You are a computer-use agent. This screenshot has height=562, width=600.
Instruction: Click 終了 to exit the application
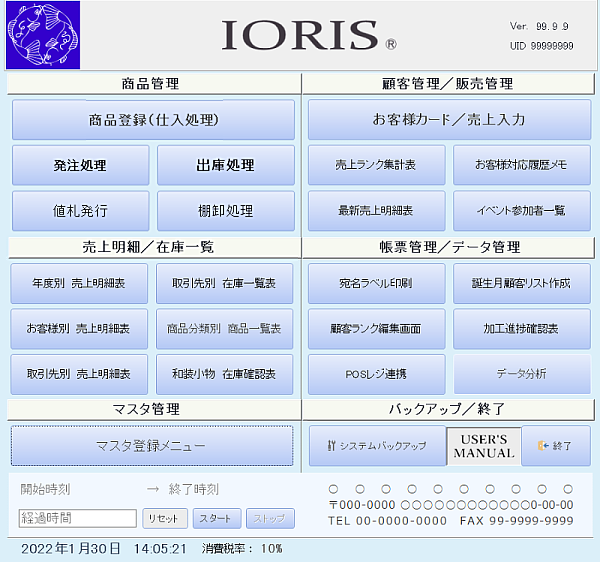point(556,446)
